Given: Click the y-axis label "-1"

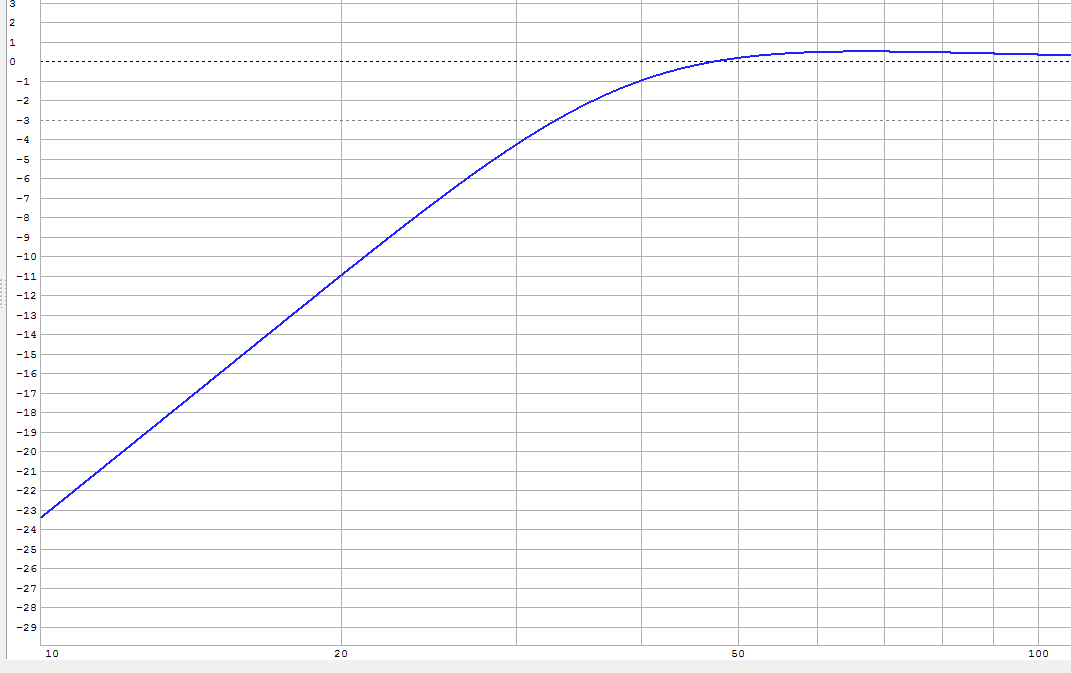Looking at the screenshot, I should (23, 82).
